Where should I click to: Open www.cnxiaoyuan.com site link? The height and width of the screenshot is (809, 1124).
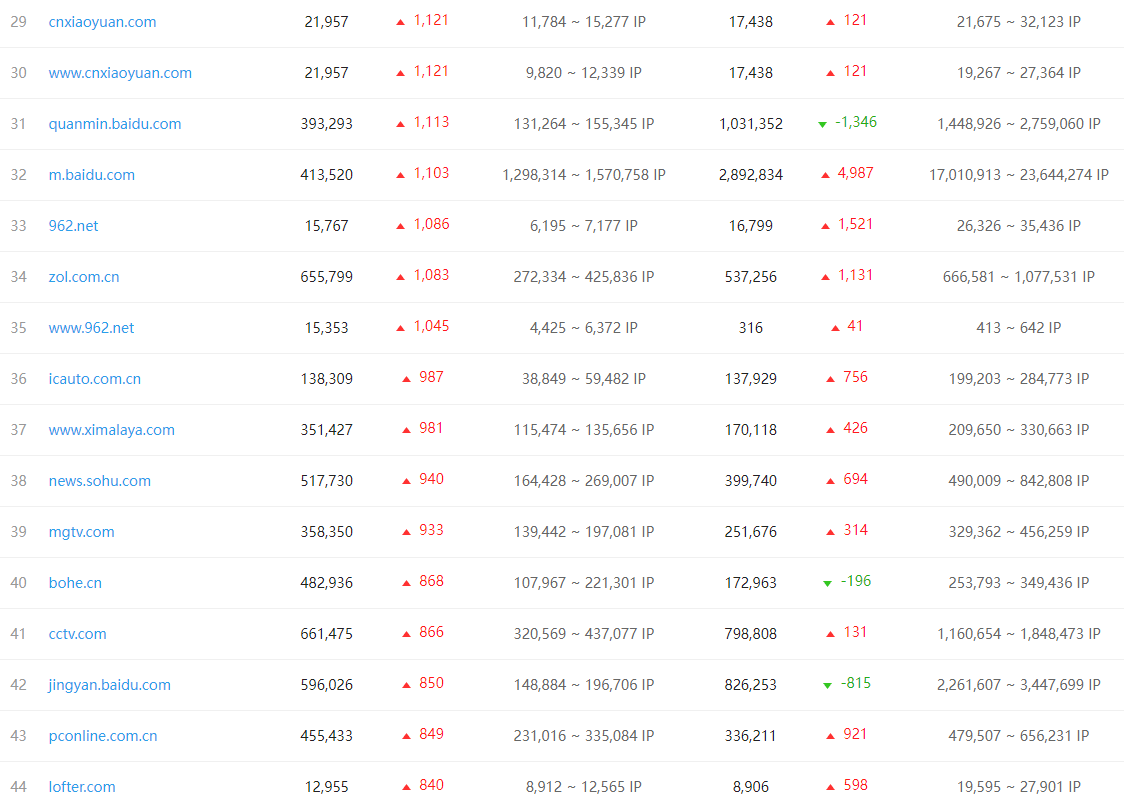120,73
